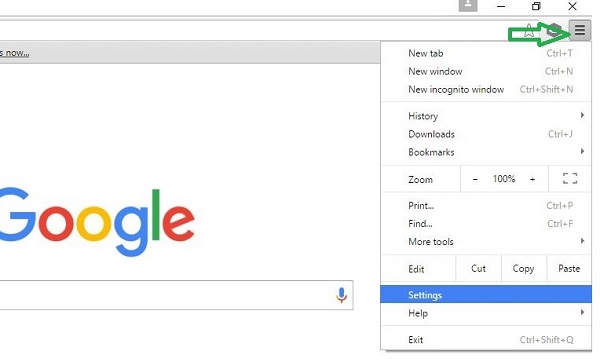600x362 pixels.
Task: Bookmark this page with the star icon
Action: [x=529, y=31]
